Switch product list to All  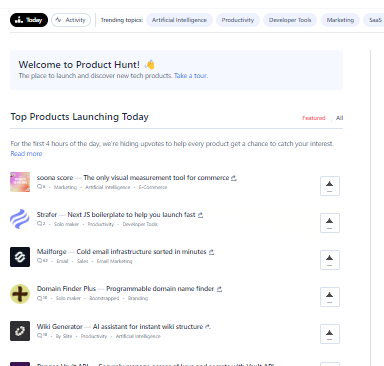point(339,118)
